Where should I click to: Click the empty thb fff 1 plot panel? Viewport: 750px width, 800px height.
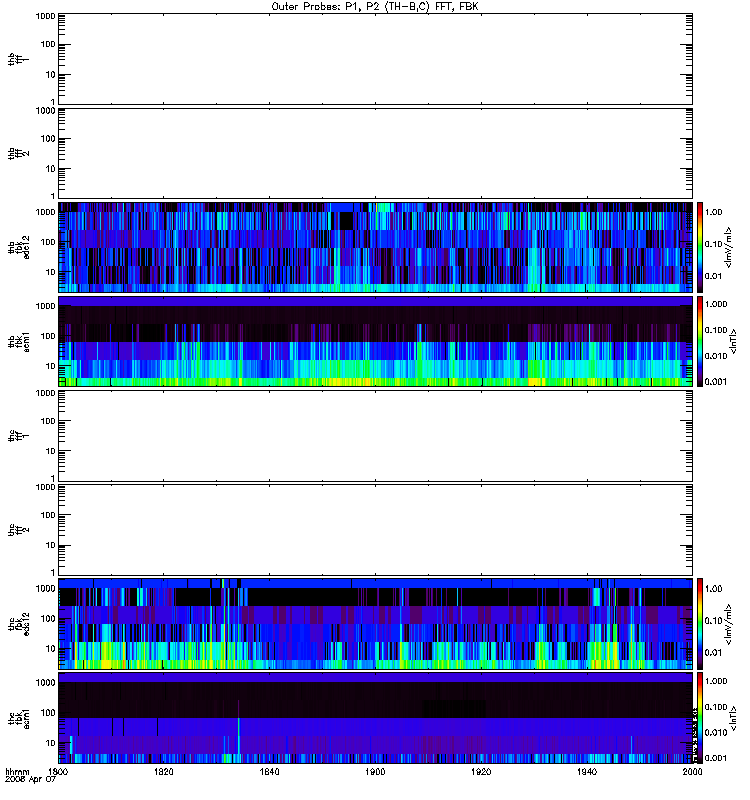(x=376, y=59)
